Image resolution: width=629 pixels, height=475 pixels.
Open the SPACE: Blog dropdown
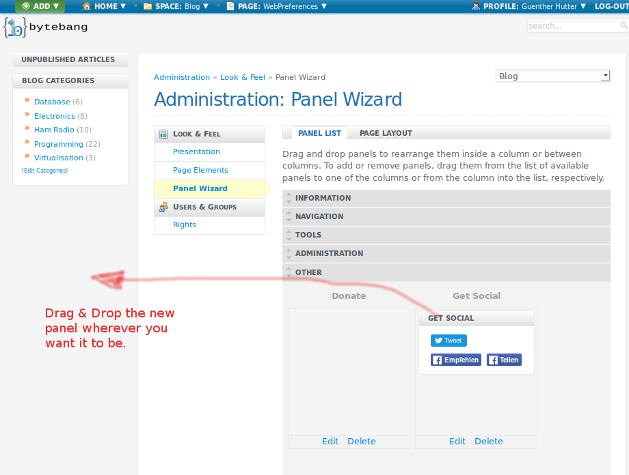[x=176, y=6]
